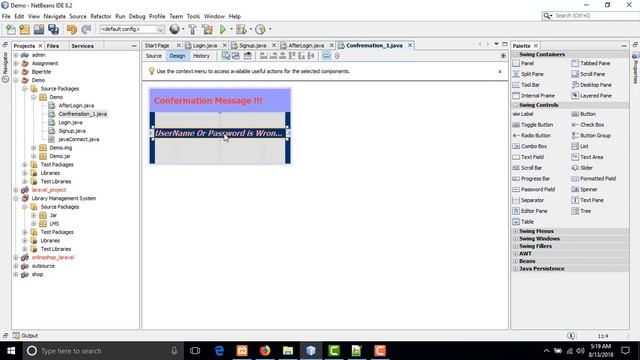
Task: Switch editor to Source view
Action: [x=154, y=56]
